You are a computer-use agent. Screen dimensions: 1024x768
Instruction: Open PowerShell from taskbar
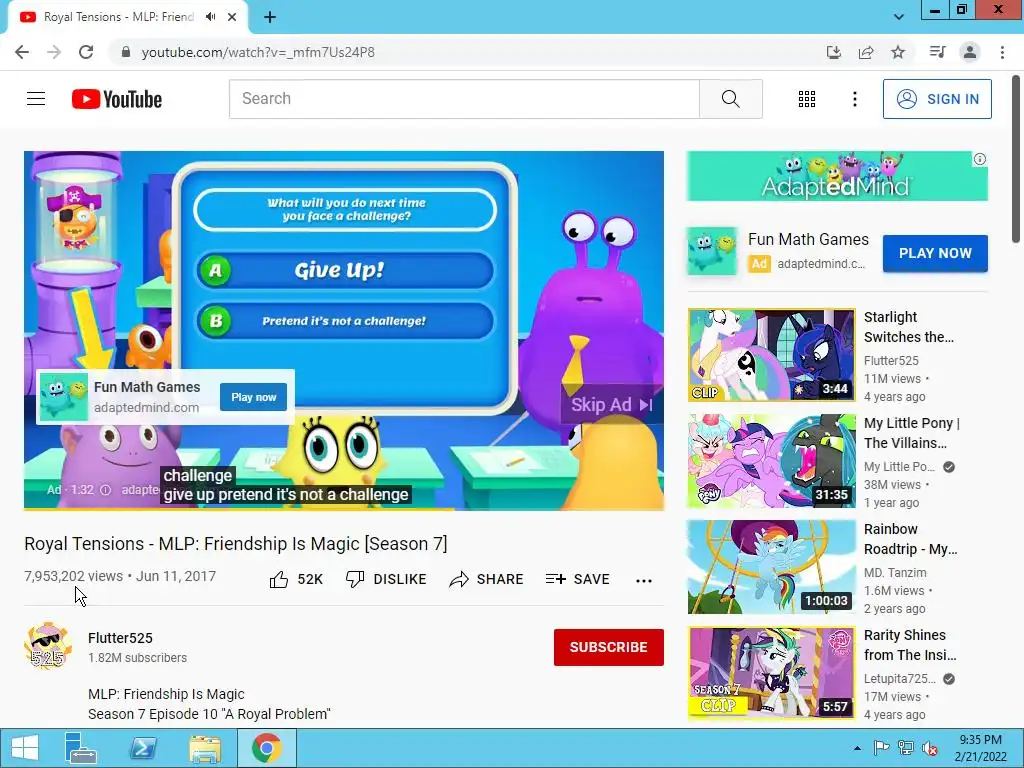[x=142, y=748]
